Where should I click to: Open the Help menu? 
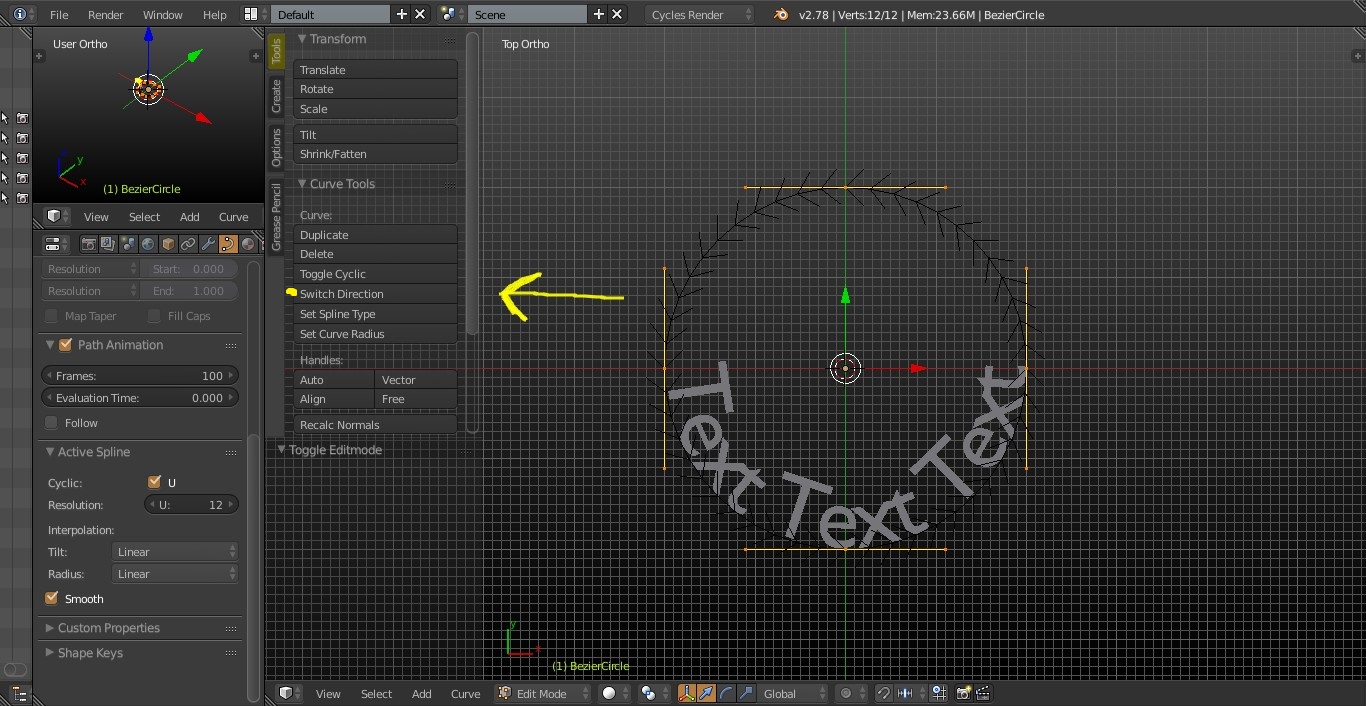[x=215, y=15]
